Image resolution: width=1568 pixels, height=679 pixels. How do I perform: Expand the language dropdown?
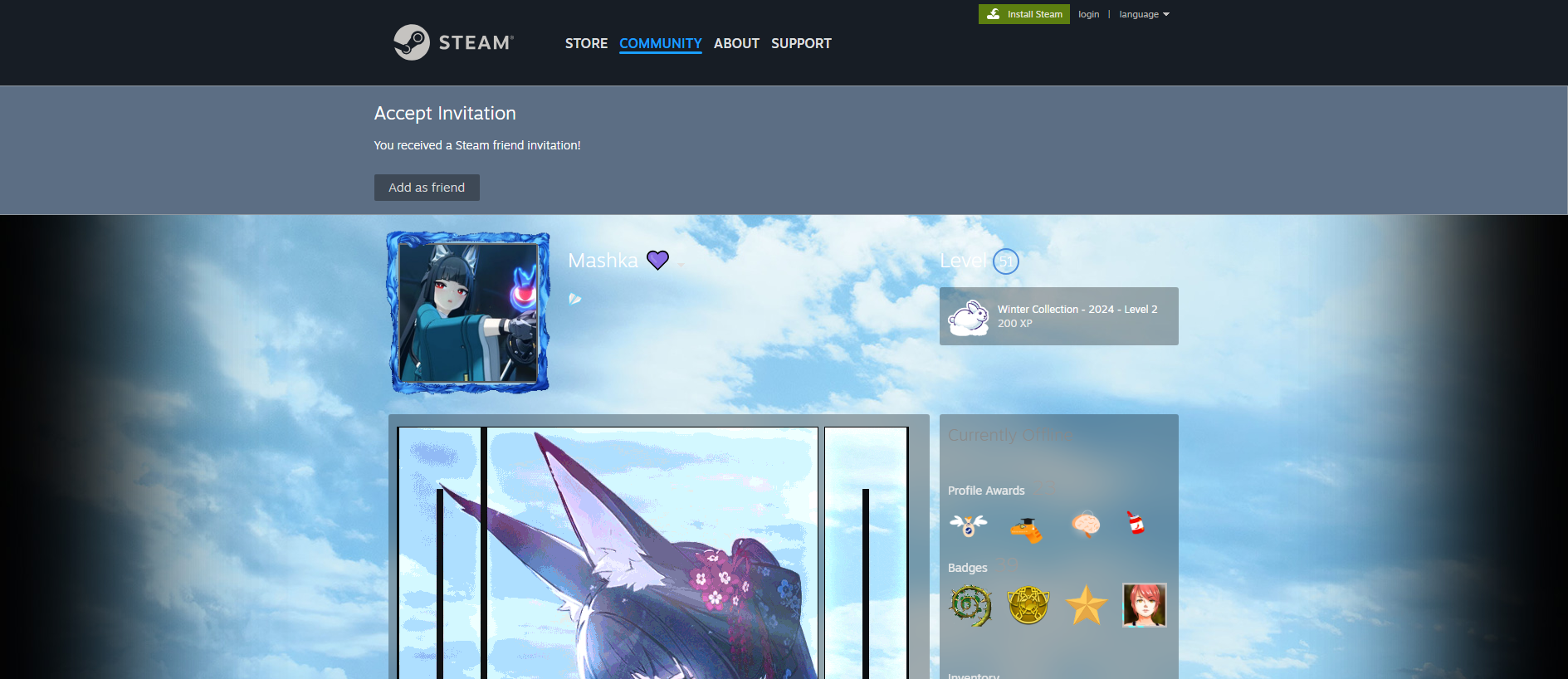[1144, 14]
